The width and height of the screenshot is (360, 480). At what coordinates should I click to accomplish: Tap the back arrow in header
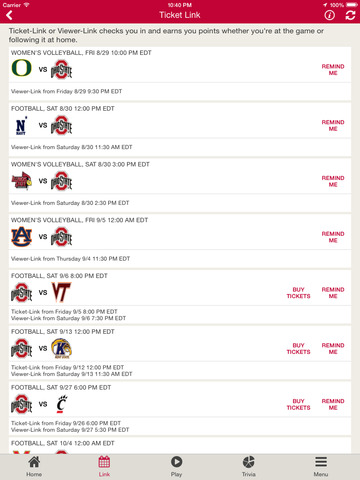coord(9,15)
